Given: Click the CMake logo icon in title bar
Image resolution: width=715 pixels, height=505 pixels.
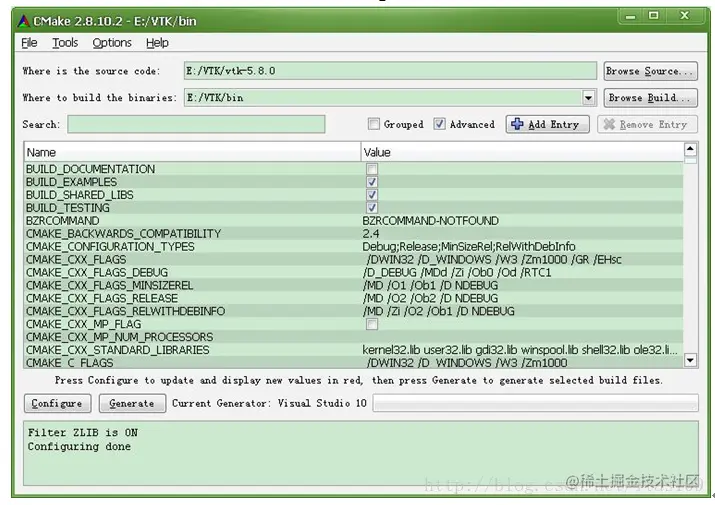Looking at the screenshot, I should tap(23, 21).
